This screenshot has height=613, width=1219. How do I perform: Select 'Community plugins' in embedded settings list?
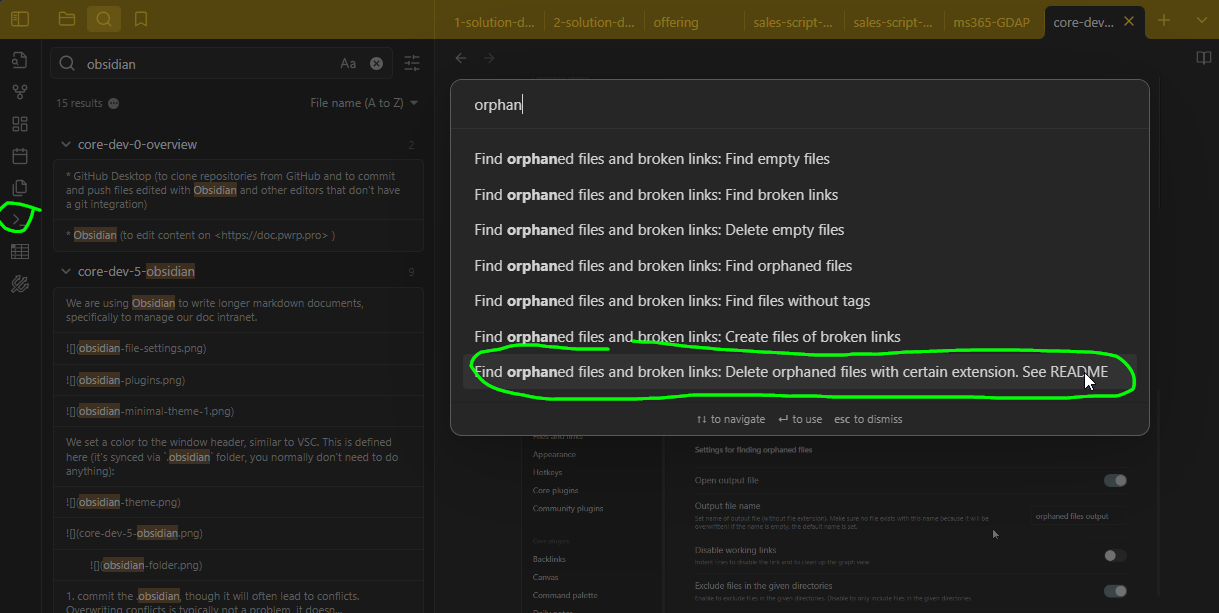(568, 508)
